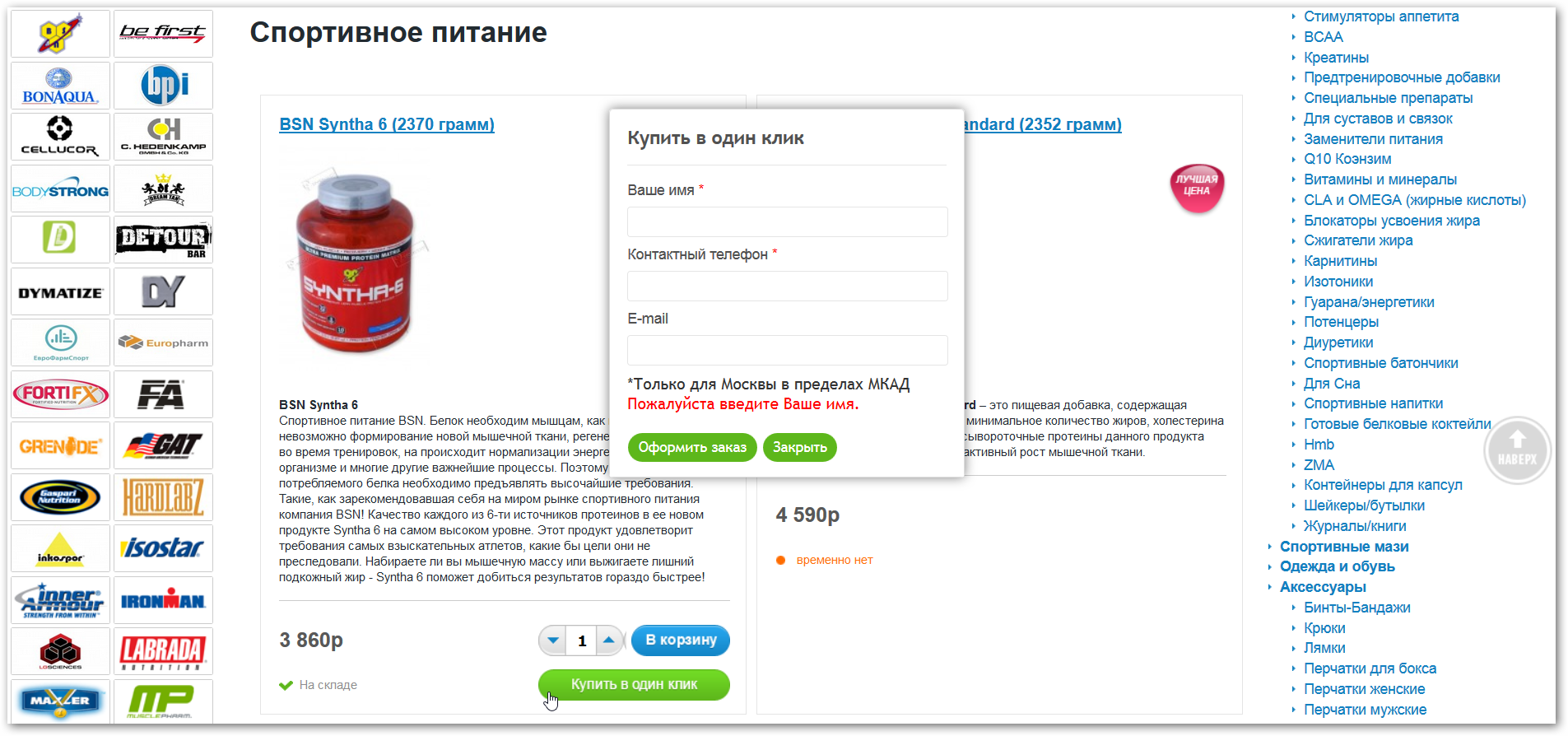Select the Europharm brand logo
This screenshot has height=736, width=1568.
(163, 342)
